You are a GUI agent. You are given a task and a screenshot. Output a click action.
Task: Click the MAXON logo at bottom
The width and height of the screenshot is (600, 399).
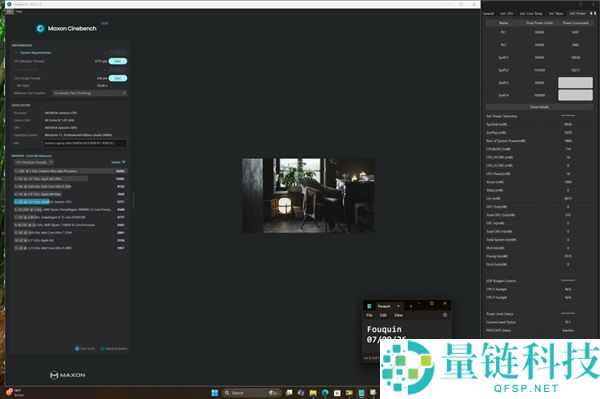(x=68, y=375)
